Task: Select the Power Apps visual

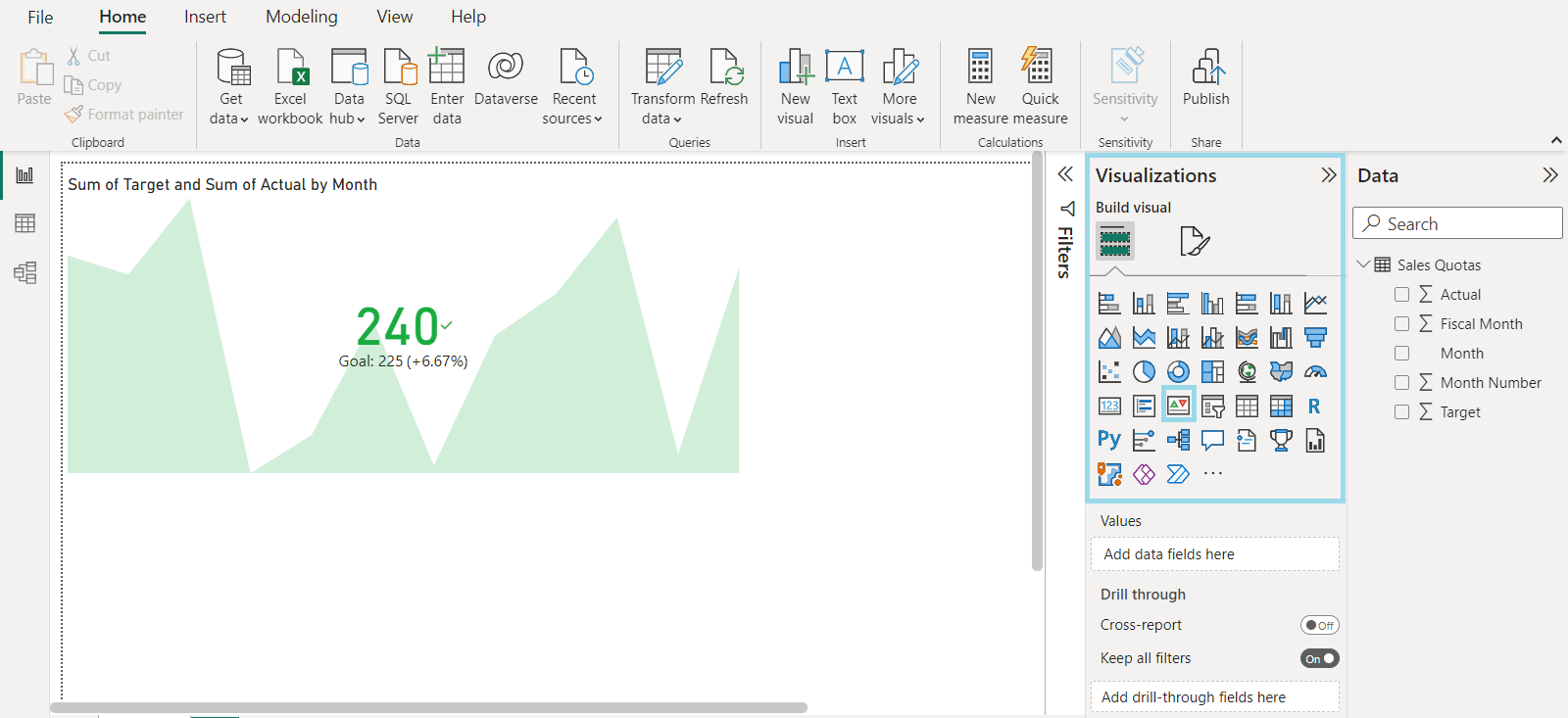Action: tap(1144, 474)
